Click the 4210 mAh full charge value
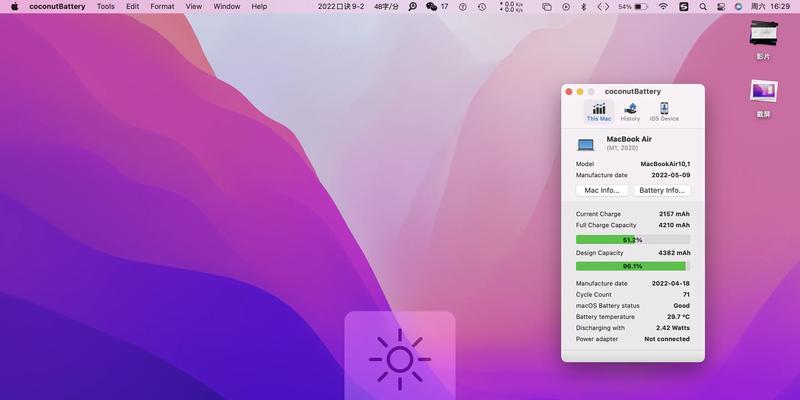 pyautogui.click(x=674, y=225)
